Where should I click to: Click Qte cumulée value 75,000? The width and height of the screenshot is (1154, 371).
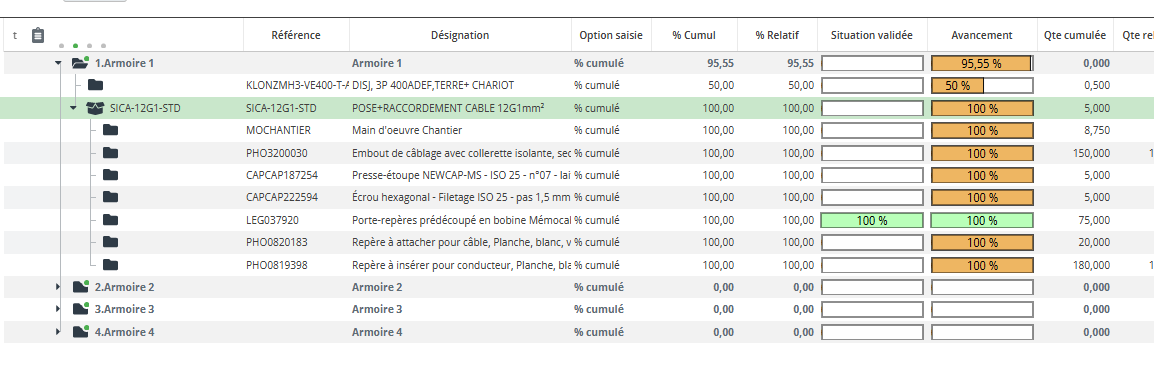pyautogui.click(x=1094, y=220)
